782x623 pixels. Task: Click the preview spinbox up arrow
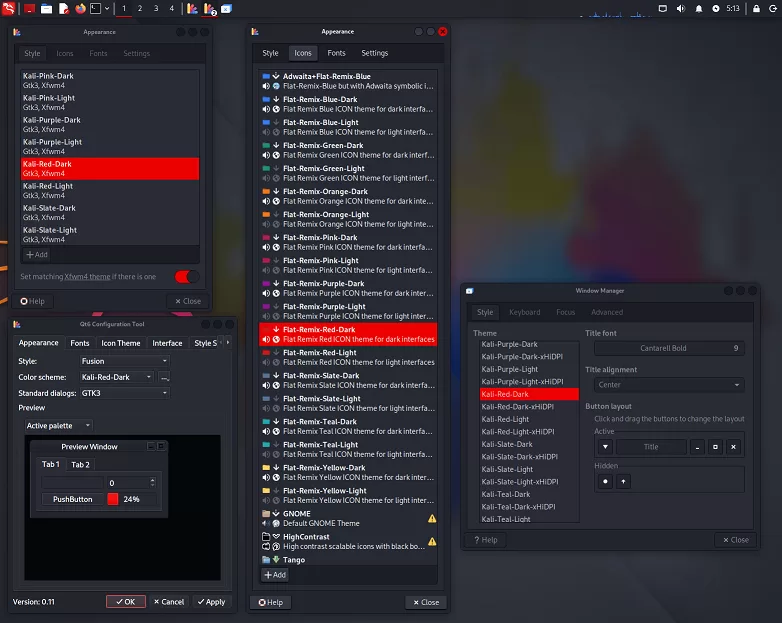click(153, 480)
